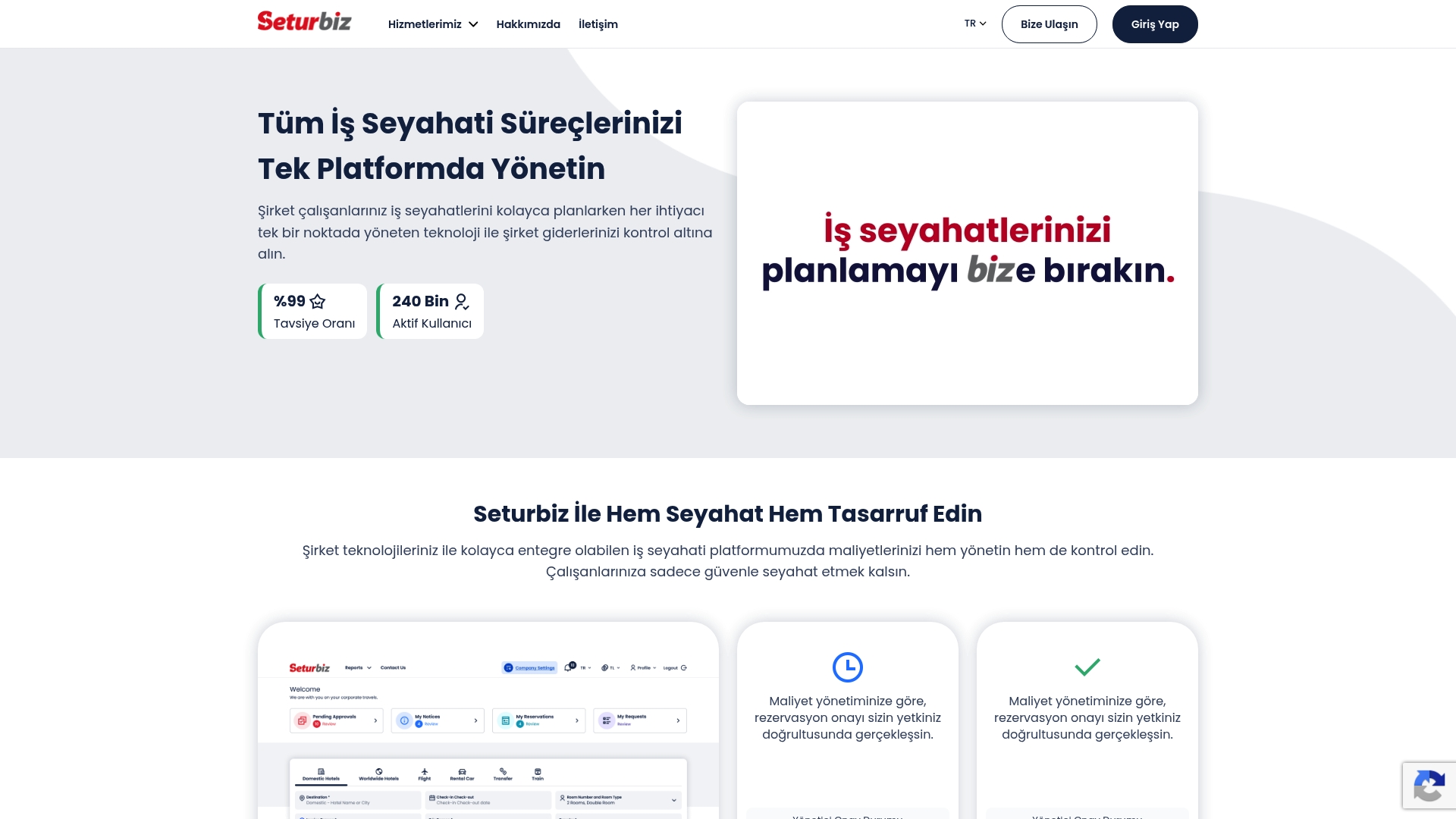Open the TR language dropdown in the header
This screenshot has width=1456, height=819.
pyautogui.click(x=975, y=24)
